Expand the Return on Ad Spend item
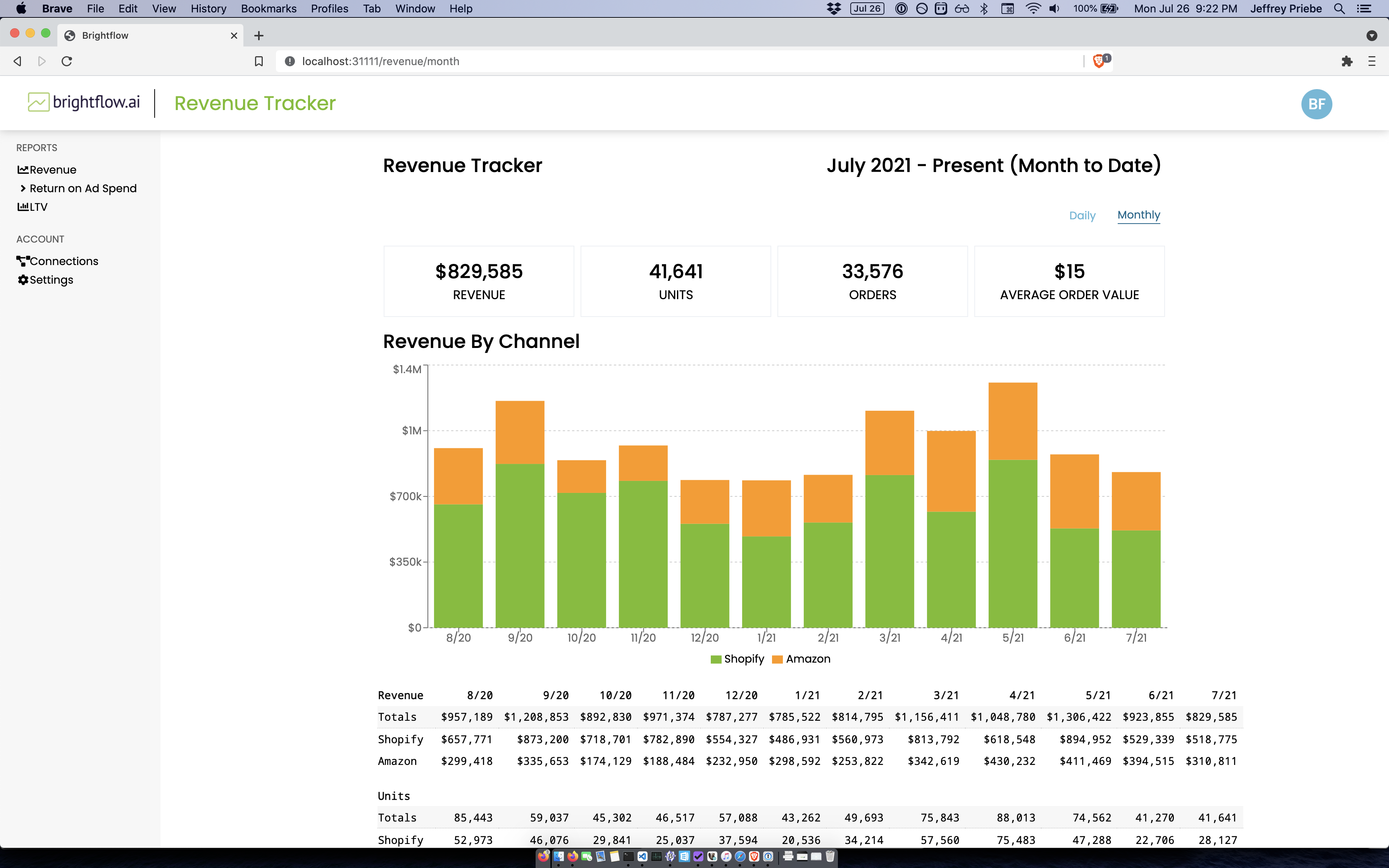Image resolution: width=1389 pixels, height=868 pixels. pos(83,188)
